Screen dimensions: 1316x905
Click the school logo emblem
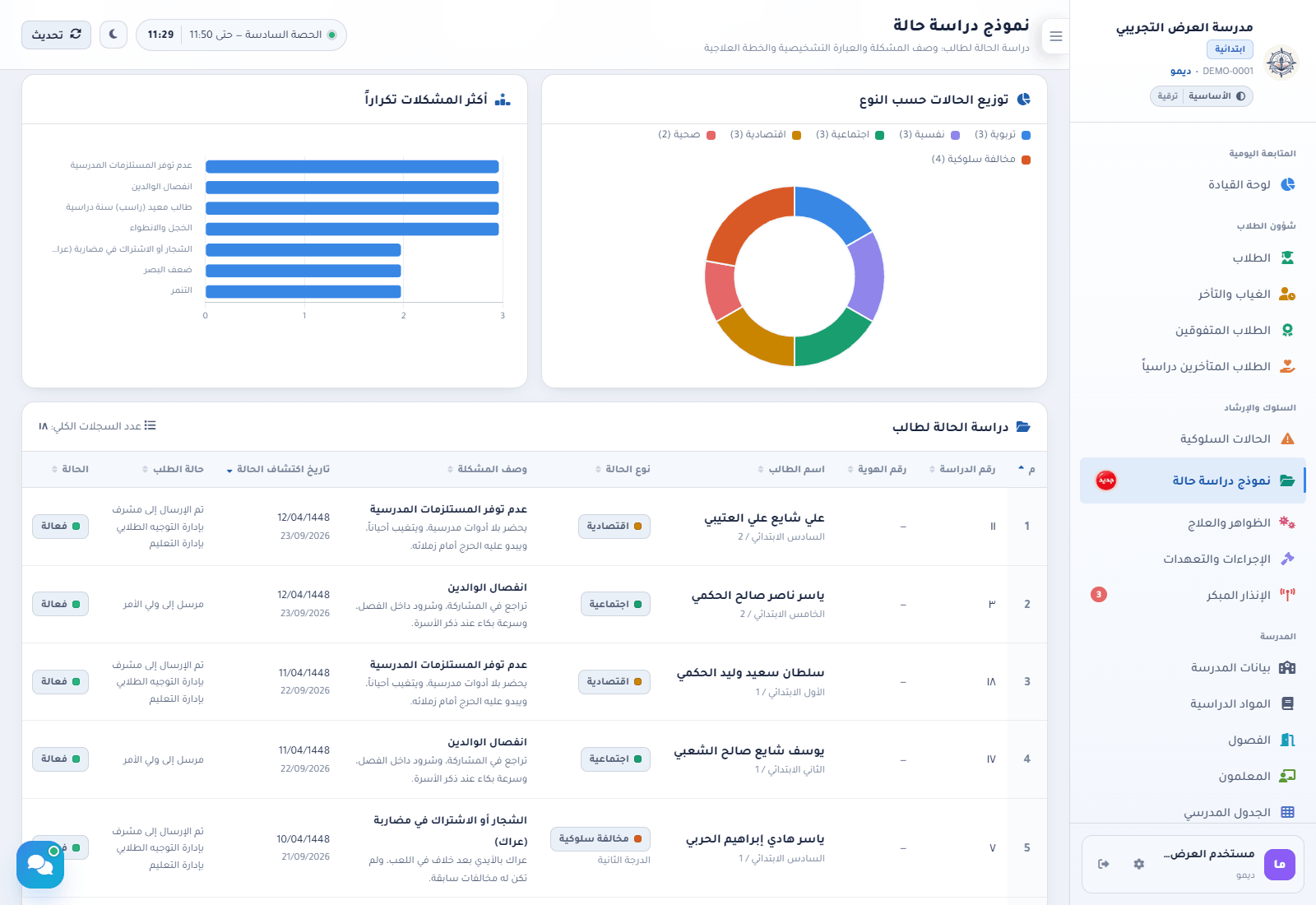(1281, 62)
